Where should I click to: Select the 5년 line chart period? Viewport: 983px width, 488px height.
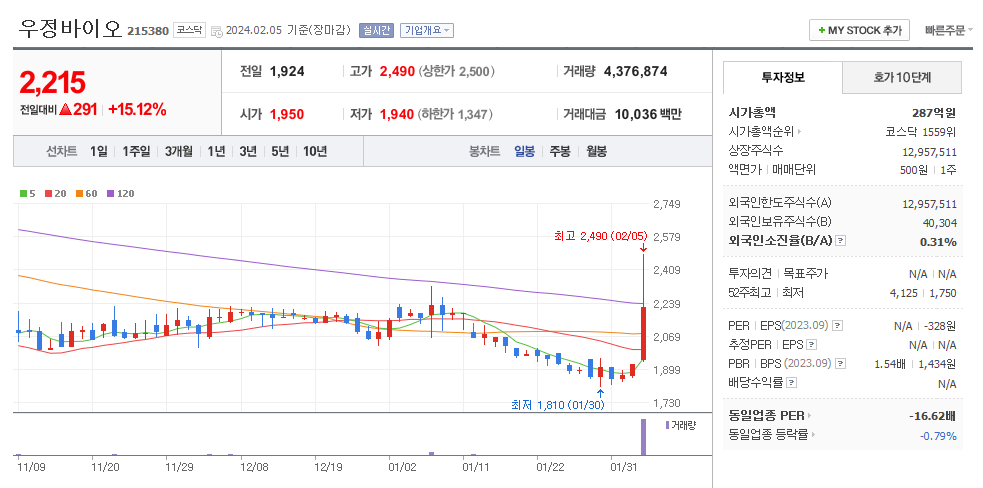pyautogui.click(x=280, y=151)
